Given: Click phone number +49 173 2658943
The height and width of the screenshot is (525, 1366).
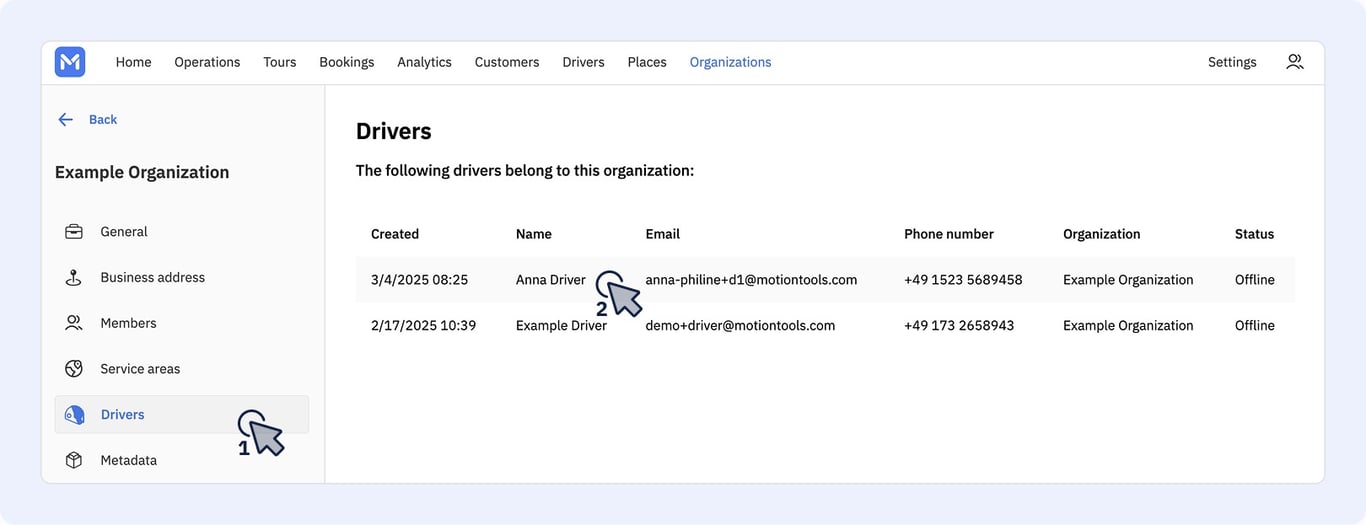Looking at the screenshot, I should coord(959,326).
